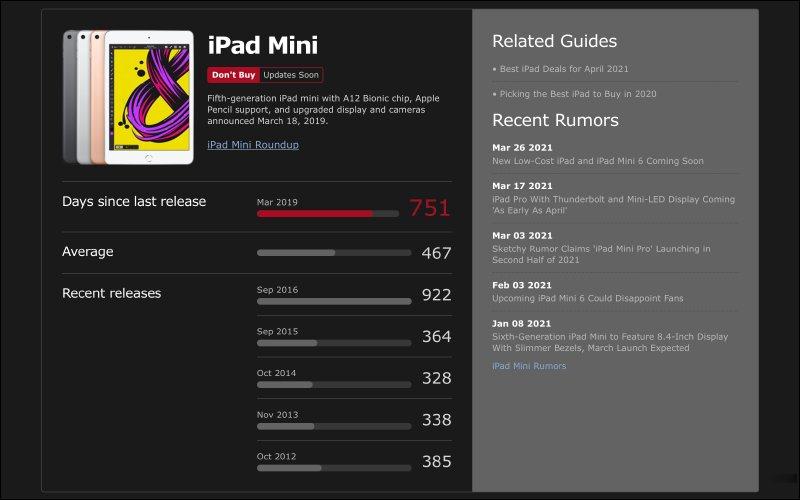Click the Average 467 days bar
This screenshot has height=500, width=800.
[334, 253]
